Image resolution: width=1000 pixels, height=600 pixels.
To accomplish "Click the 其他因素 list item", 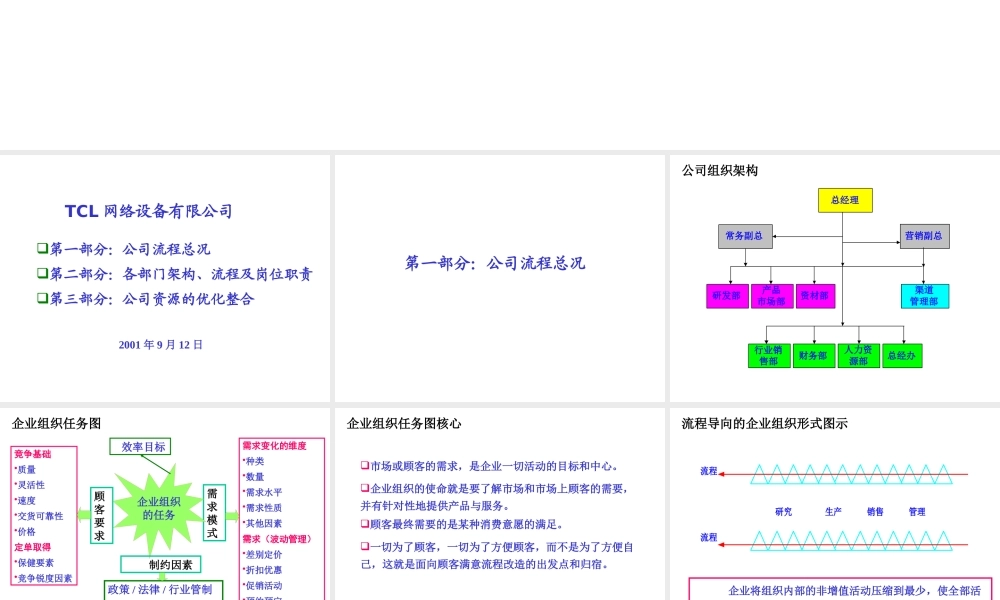I will (263, 523).
